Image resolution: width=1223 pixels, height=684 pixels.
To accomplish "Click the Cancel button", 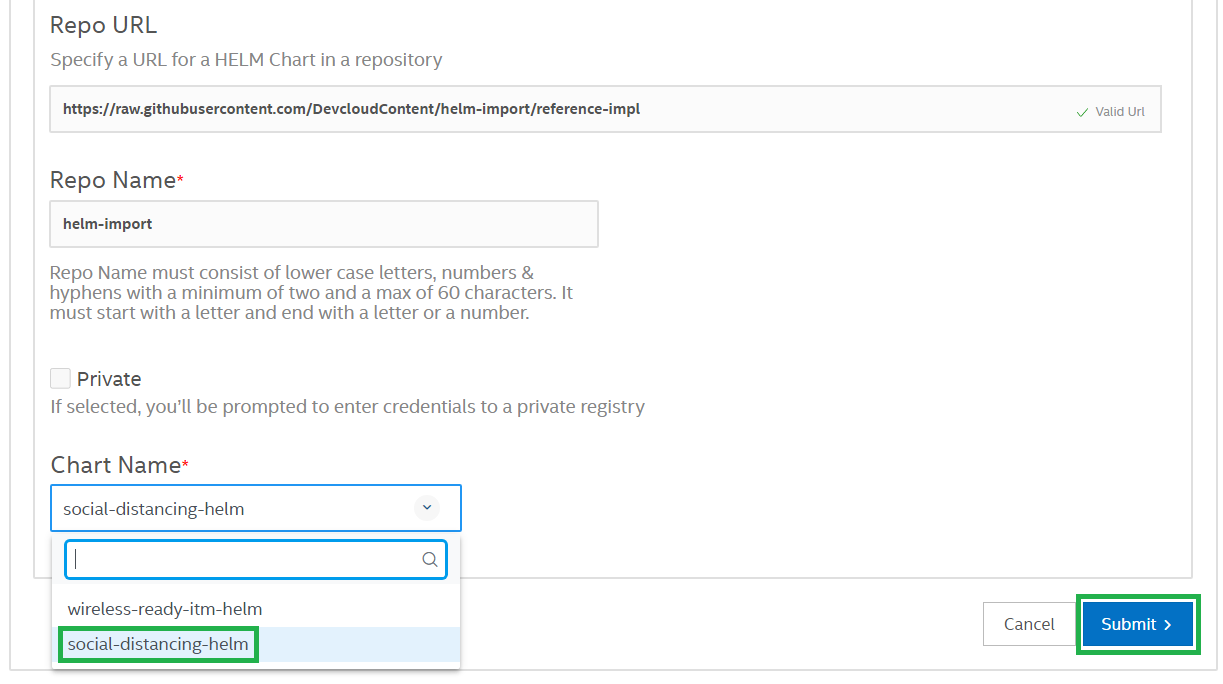I will click(x=1029, y=624).
